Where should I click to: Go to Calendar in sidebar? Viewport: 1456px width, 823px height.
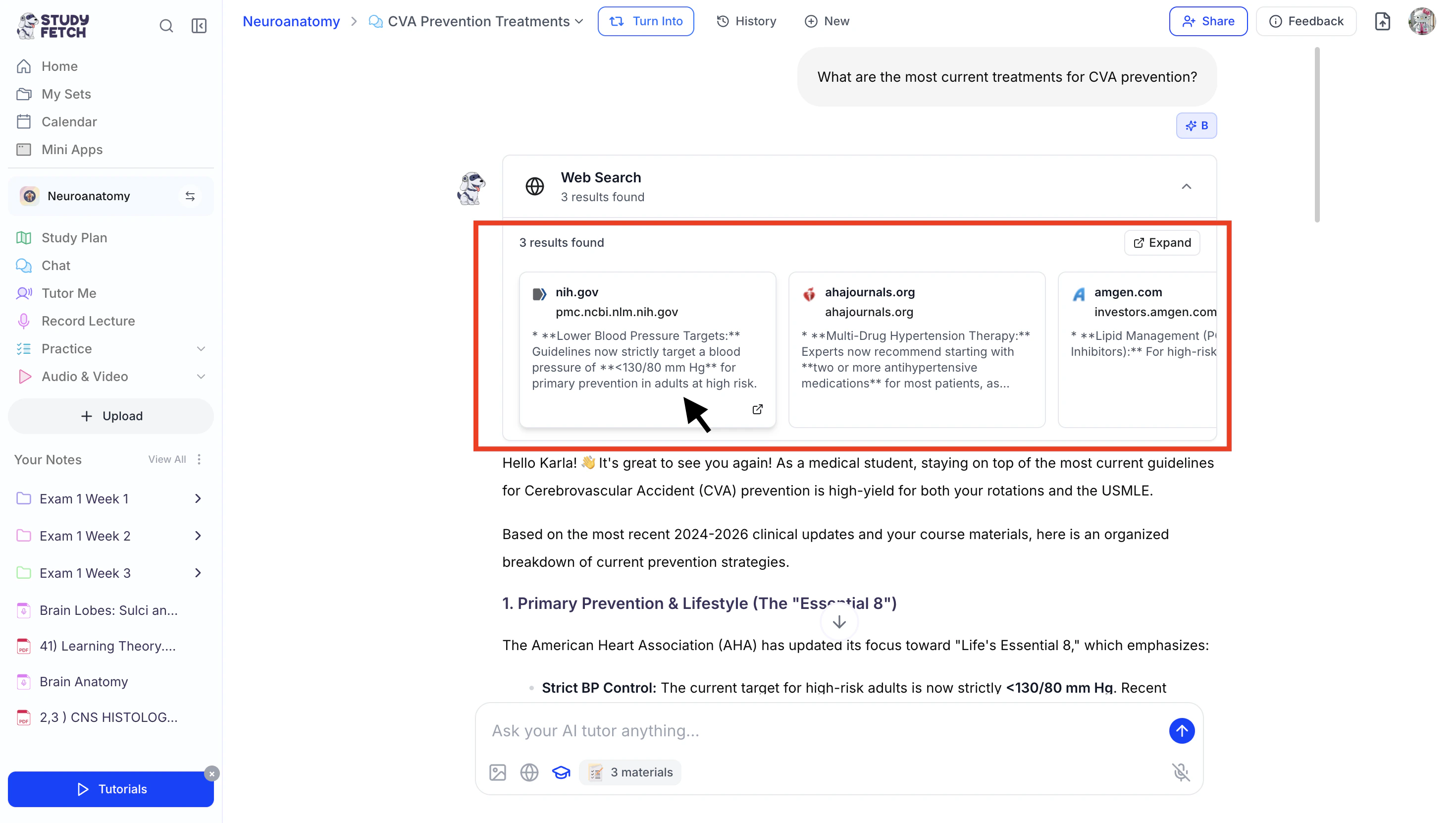tap(69, 121)
